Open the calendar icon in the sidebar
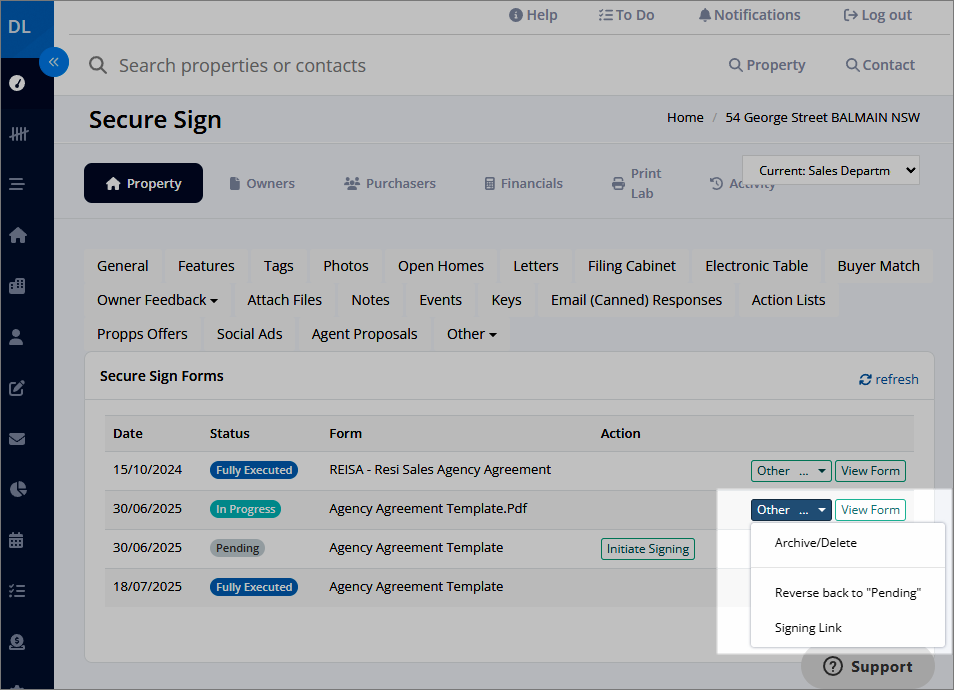954x690 pixels. coord(15,540)
